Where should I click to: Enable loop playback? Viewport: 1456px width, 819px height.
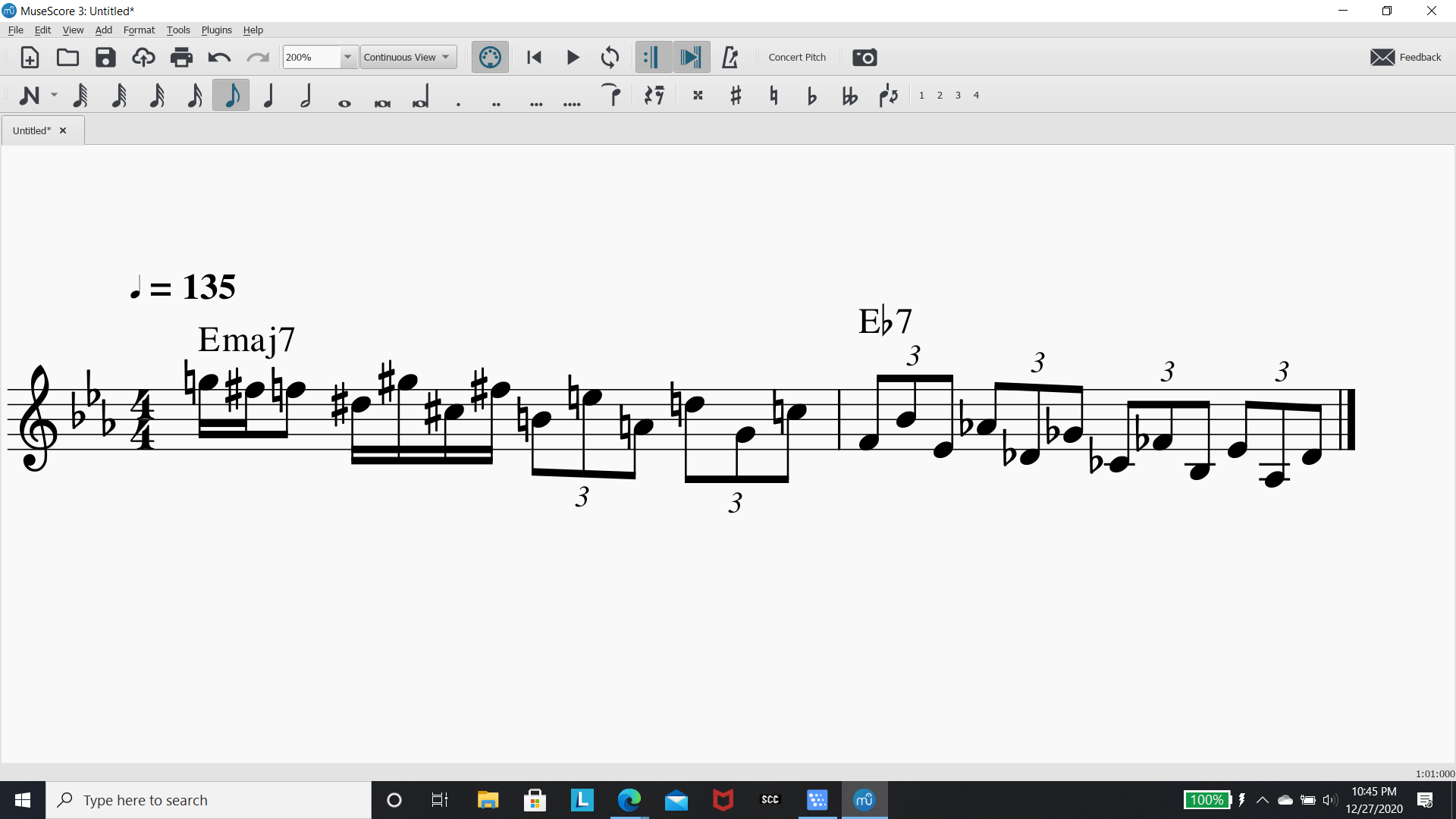[610, 57]
